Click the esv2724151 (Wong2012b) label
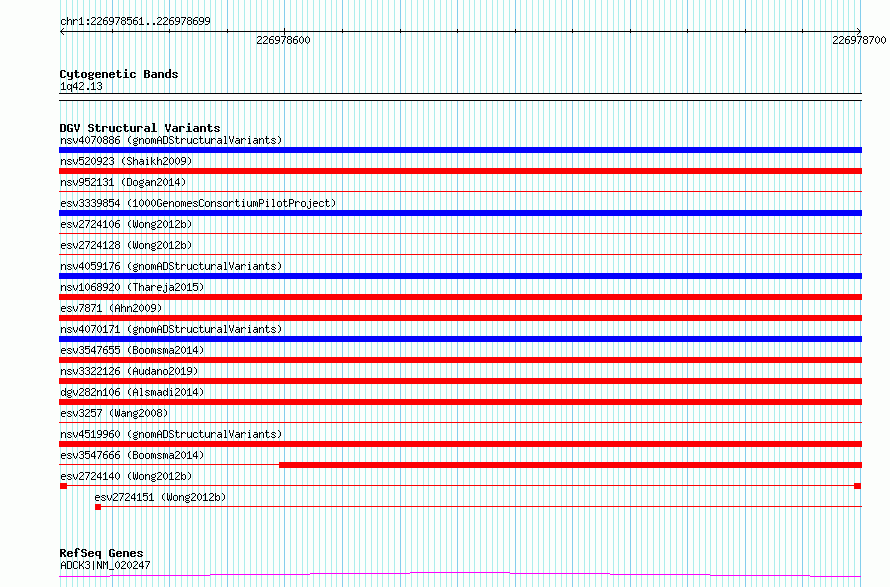Viewport: 890px width, 587px height. pos(160,497)
